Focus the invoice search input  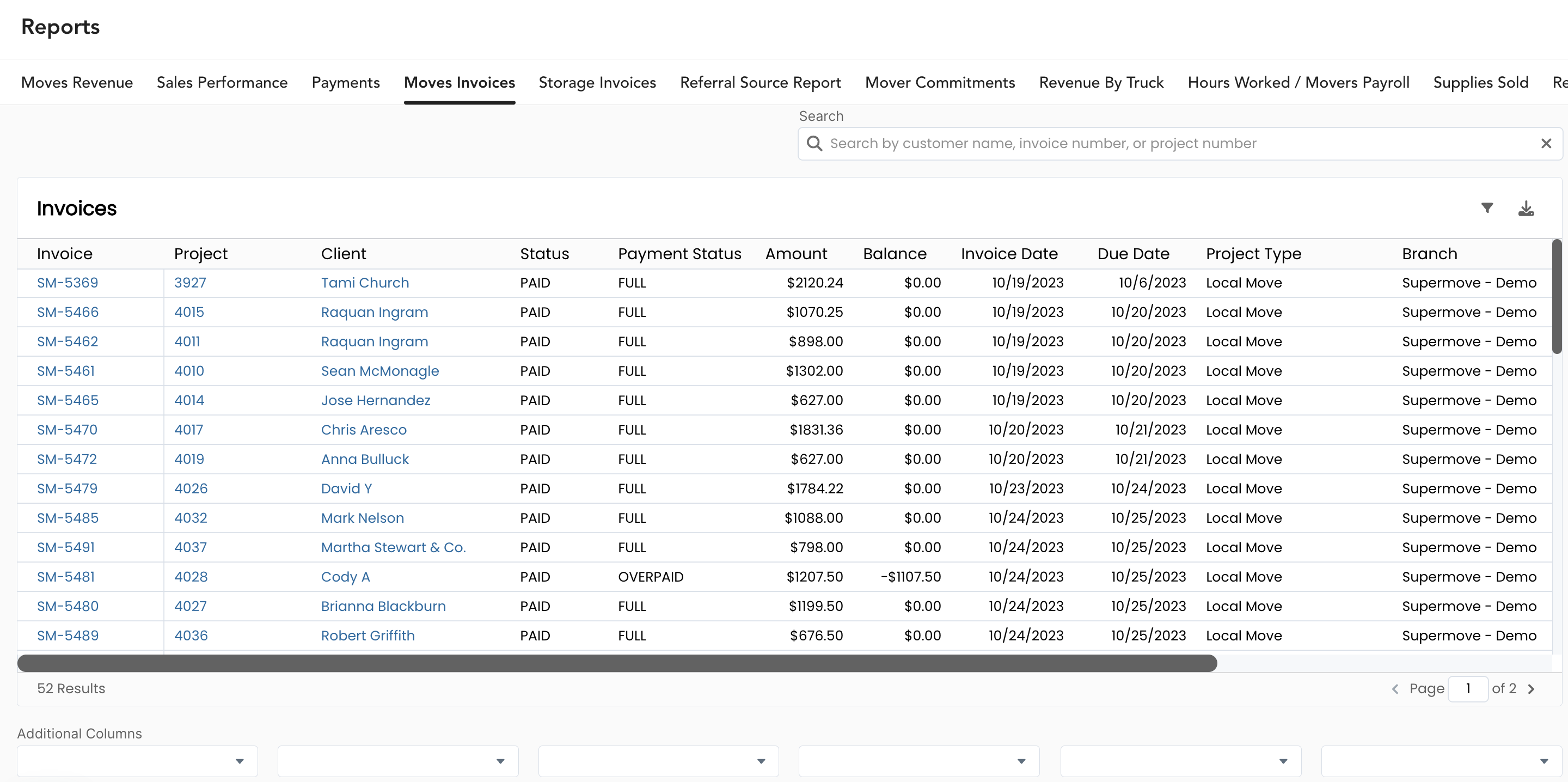click(1180, 143)
